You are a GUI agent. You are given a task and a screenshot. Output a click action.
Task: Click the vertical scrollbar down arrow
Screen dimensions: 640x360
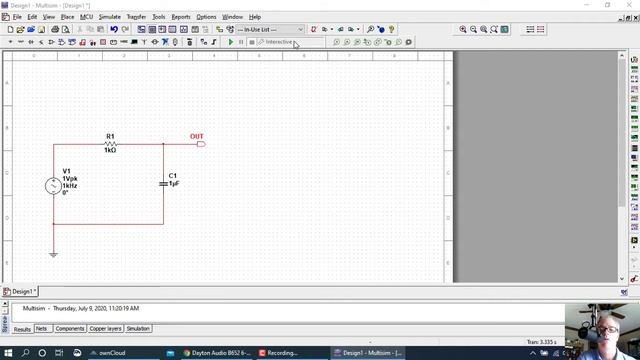pos(622,279)
